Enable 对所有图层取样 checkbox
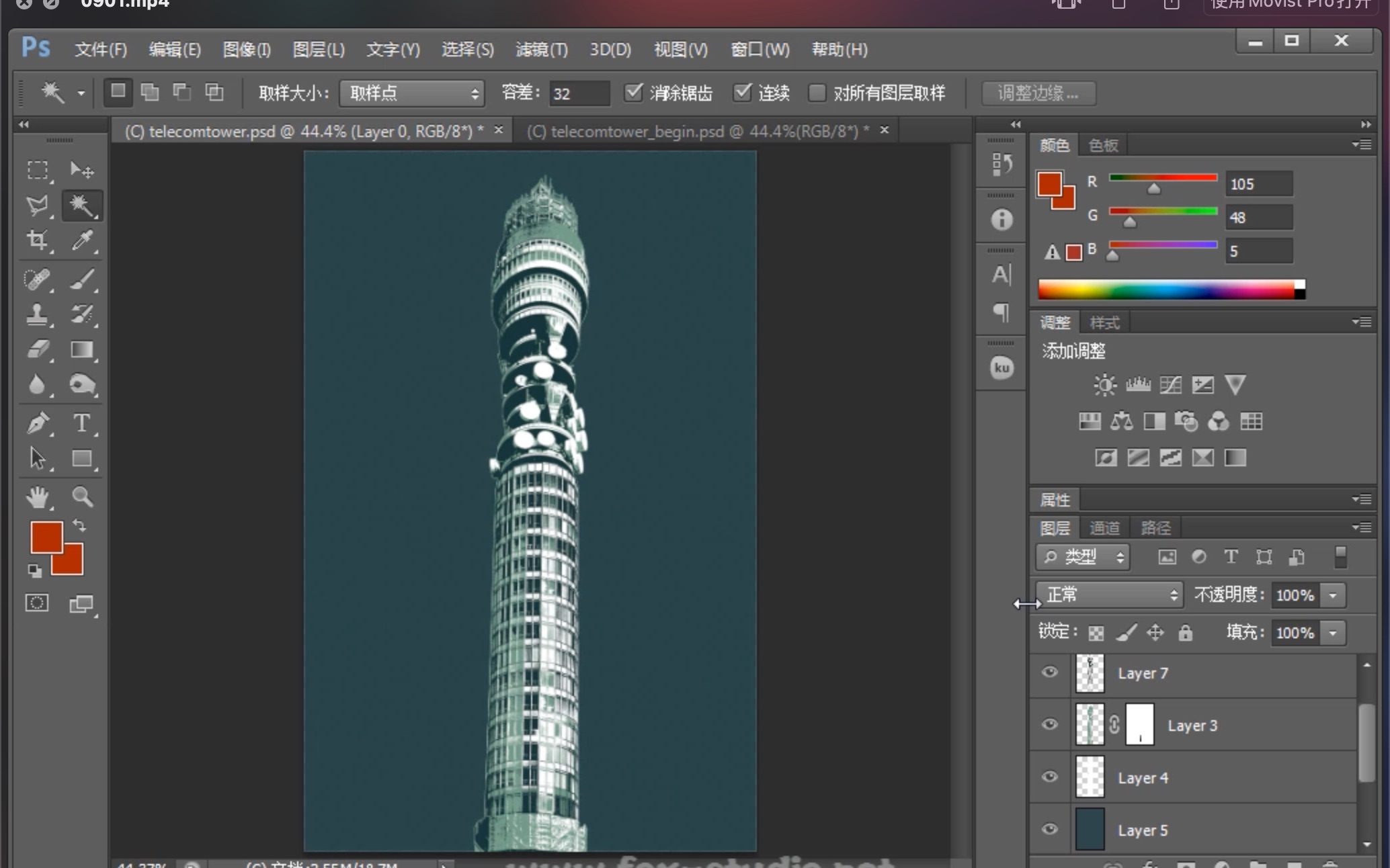Viewport: 1390px width, 868px height. [817, 92]
